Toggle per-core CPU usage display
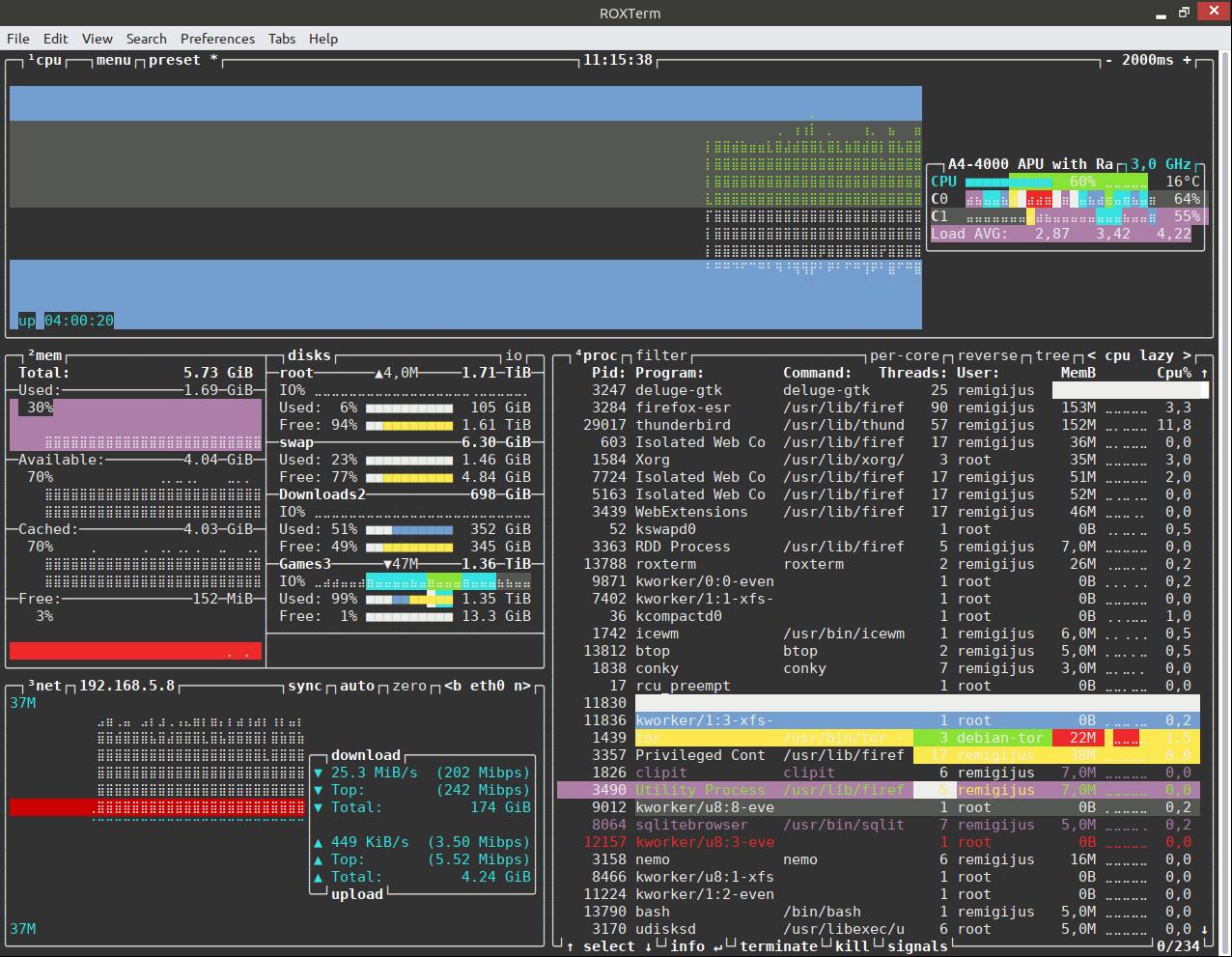1232x957 pixels. [x=905, y=355]
